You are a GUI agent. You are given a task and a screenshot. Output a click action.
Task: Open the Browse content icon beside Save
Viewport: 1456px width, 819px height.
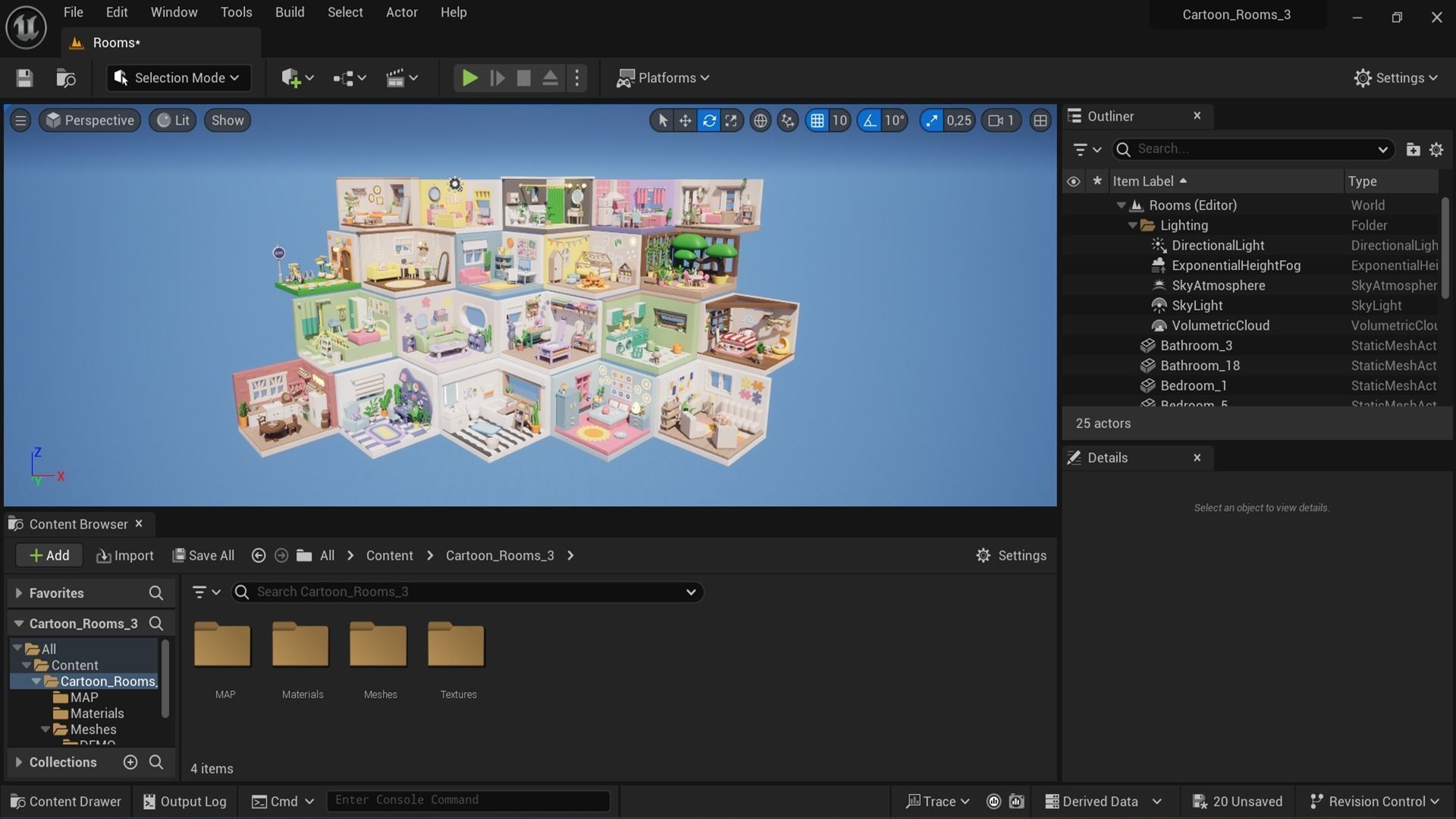(x=66, y=78)
